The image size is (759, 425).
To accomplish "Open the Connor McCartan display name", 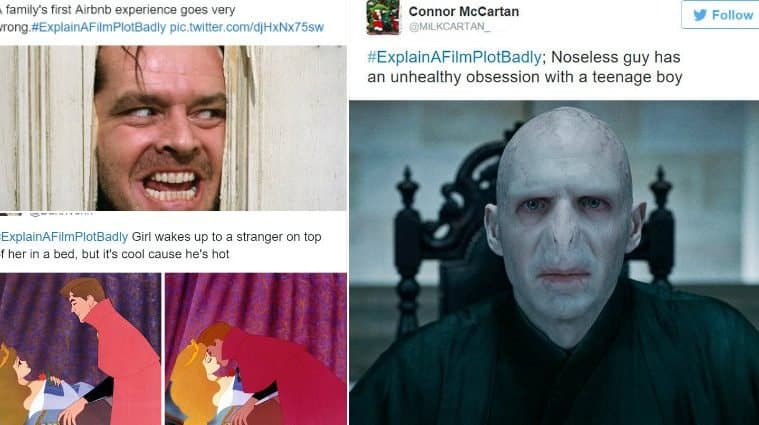I will (x=463, y=11).
